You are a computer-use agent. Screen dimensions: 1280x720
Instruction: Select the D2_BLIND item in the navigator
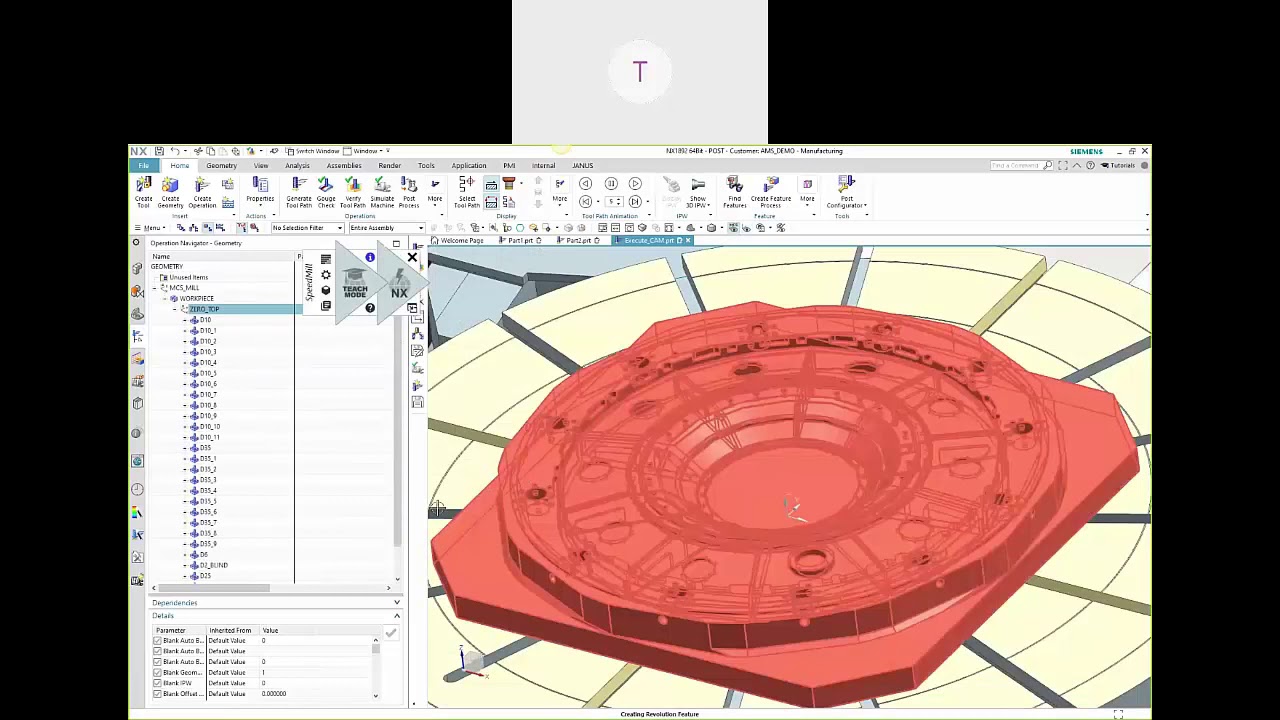point(214,565)
